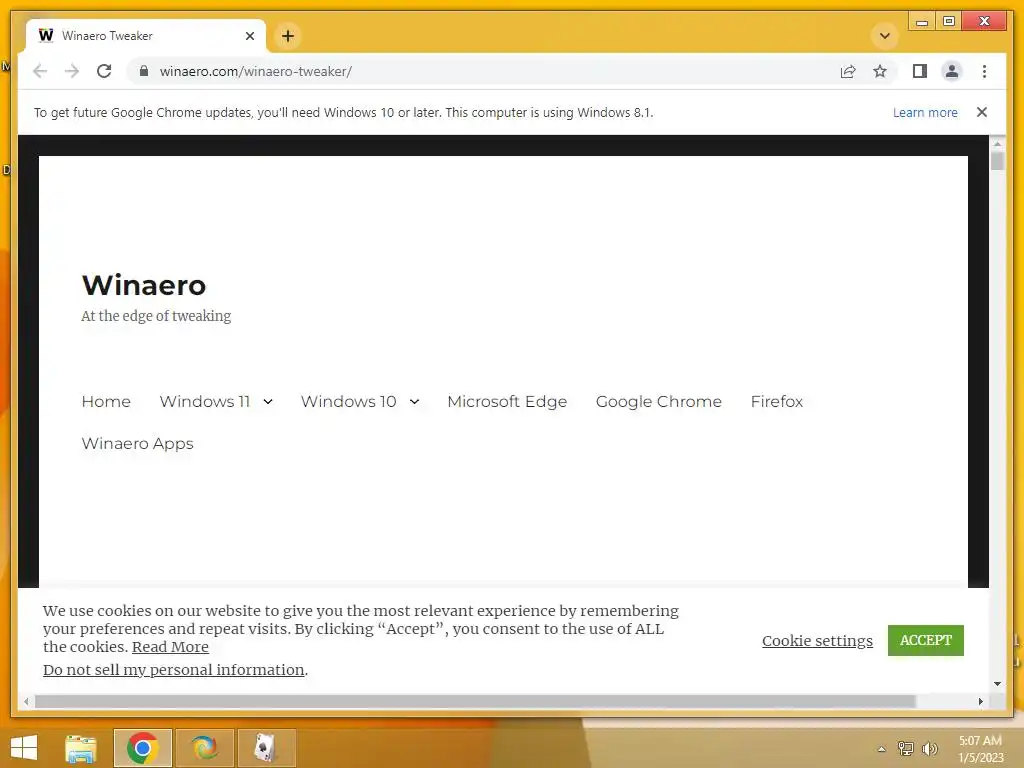Open the Winaero site title link
Image resolution: width=1024 pixels, height=768 pixels.
click(x=144, y=285)
